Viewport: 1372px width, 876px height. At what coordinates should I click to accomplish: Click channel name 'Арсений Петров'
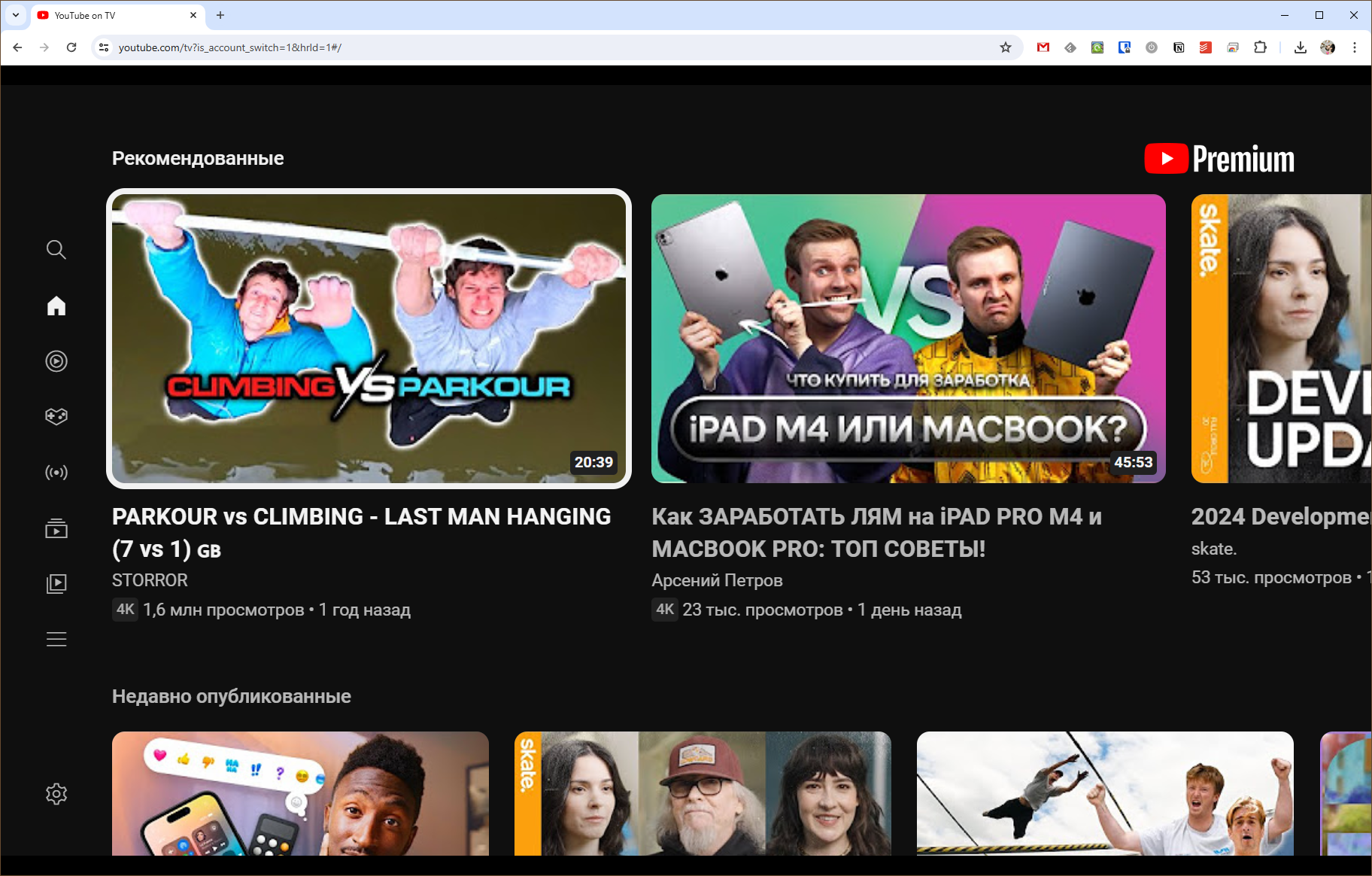point(717,580)
